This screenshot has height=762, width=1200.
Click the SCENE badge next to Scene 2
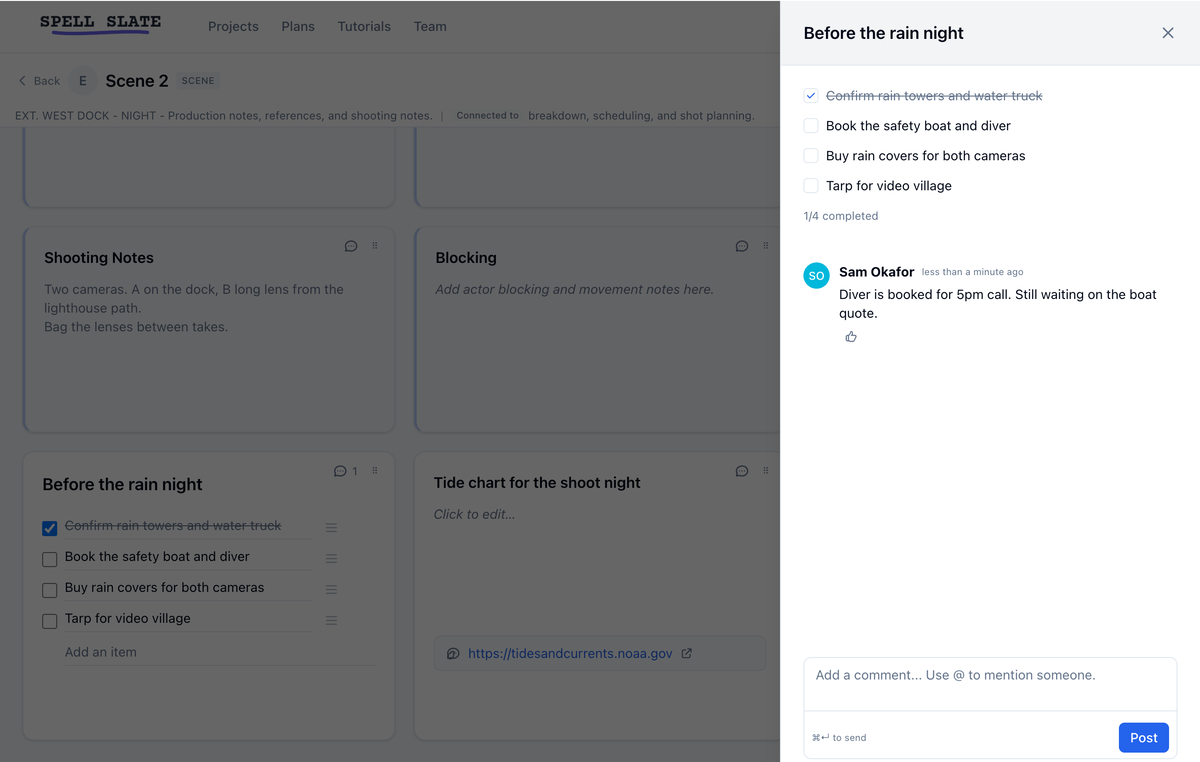198,81
